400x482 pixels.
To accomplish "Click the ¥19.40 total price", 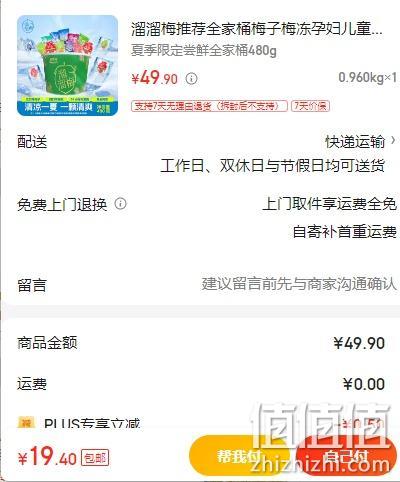I will (x=47, y=457).
